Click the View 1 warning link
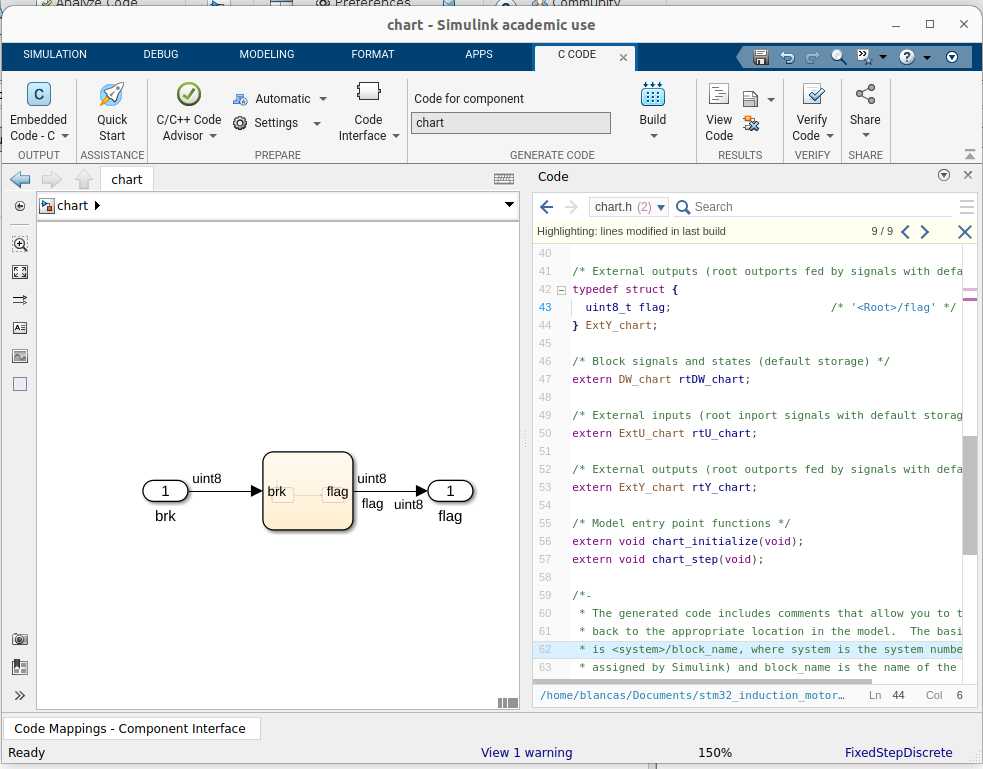 [527, 753]
